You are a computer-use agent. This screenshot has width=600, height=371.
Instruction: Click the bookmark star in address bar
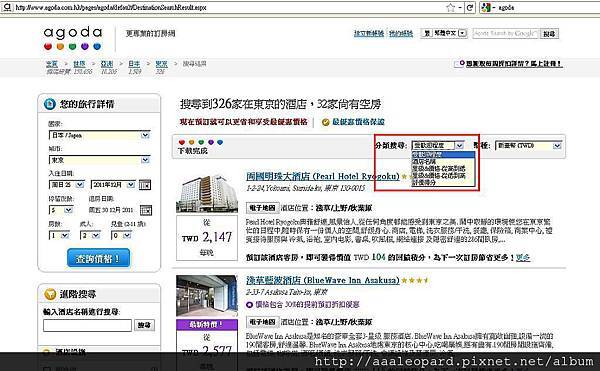451,7
